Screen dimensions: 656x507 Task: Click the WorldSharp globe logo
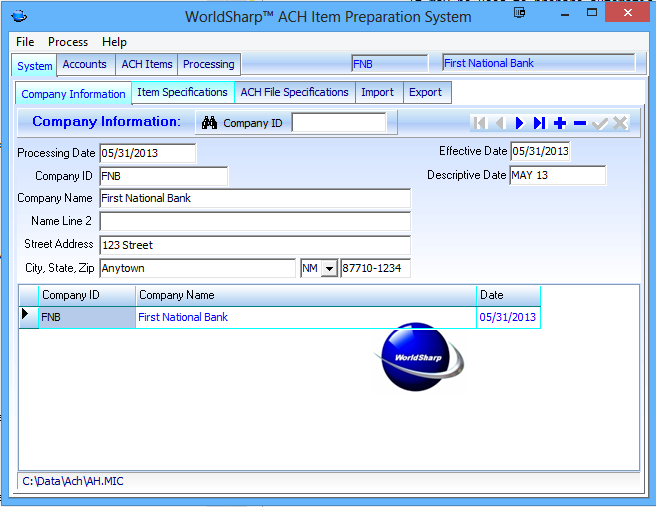tap(419, 357)
